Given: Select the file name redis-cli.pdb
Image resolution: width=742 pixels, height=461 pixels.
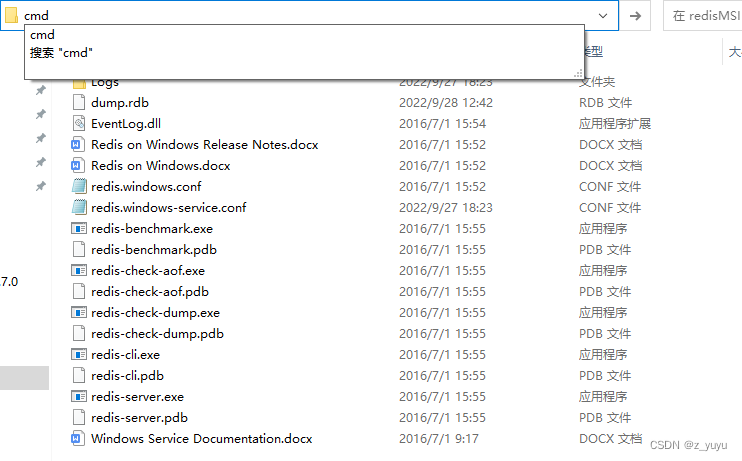Looking at the screenshot, I should pos(127,376).
